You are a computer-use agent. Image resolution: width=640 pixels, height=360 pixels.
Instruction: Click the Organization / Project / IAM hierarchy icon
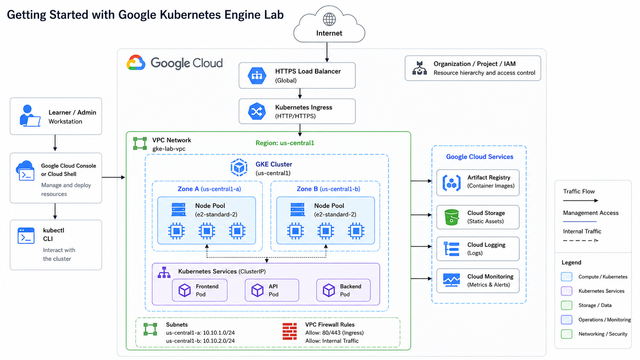419,68
